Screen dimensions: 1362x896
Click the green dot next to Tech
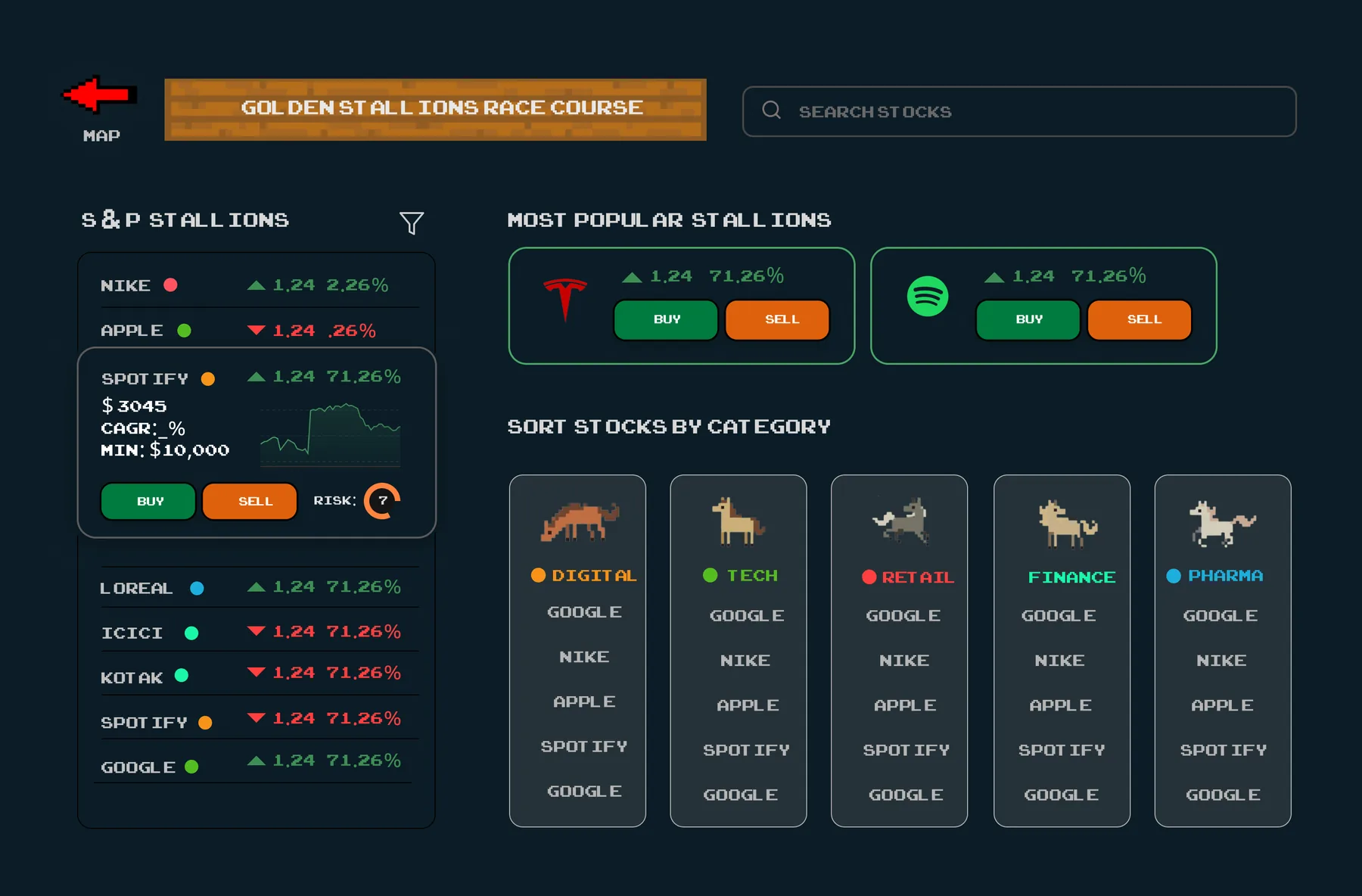pos(710,575)
